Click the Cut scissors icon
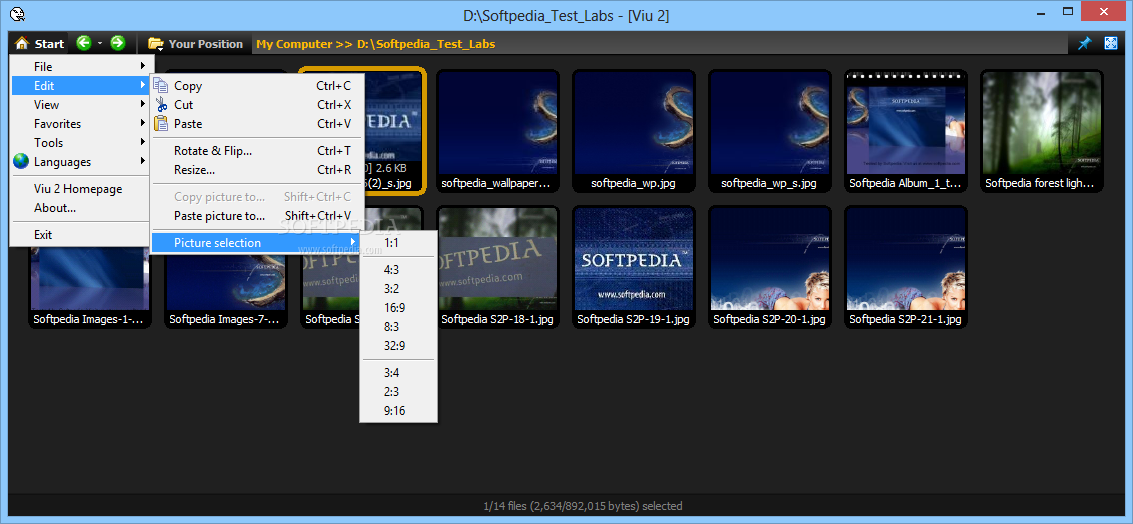Image resolution: width=1133 pixels, height=524 pixels. (x=160, y=104)
